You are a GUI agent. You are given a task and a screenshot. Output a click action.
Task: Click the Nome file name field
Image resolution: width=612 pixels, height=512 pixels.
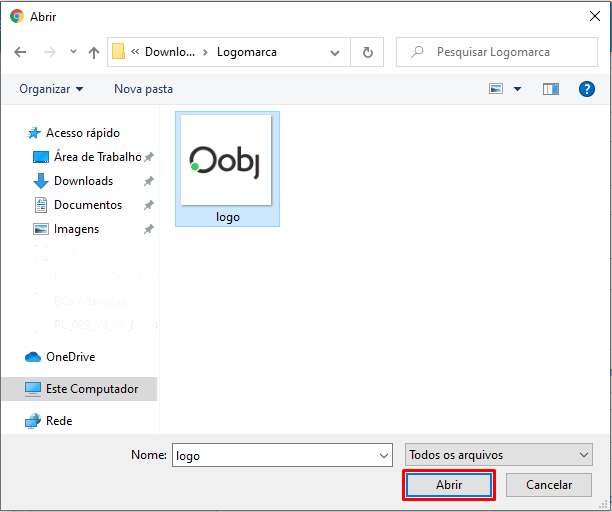pyautogui.click(x=282, y=455)
